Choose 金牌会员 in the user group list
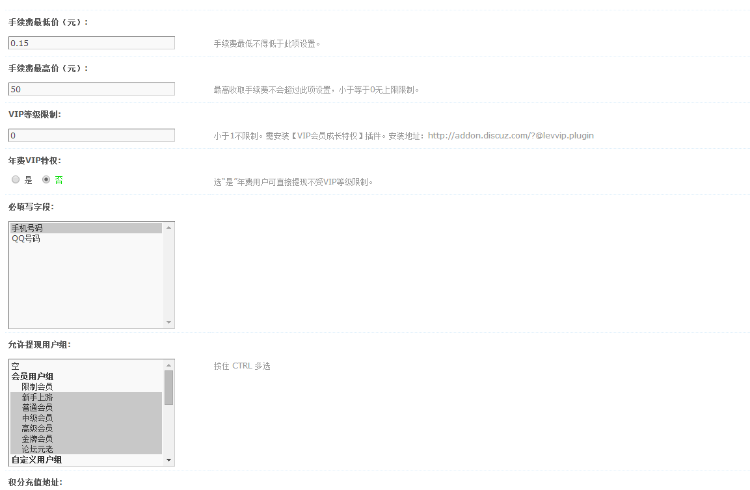750x490 pixels. 86,439
